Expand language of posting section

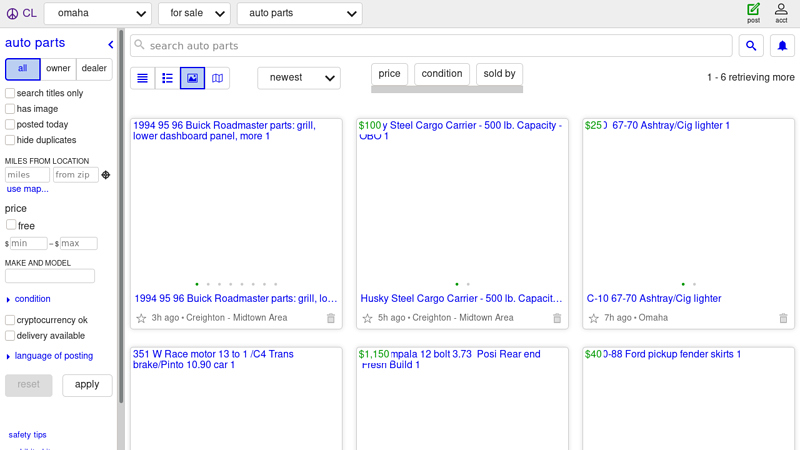[49, 356]
